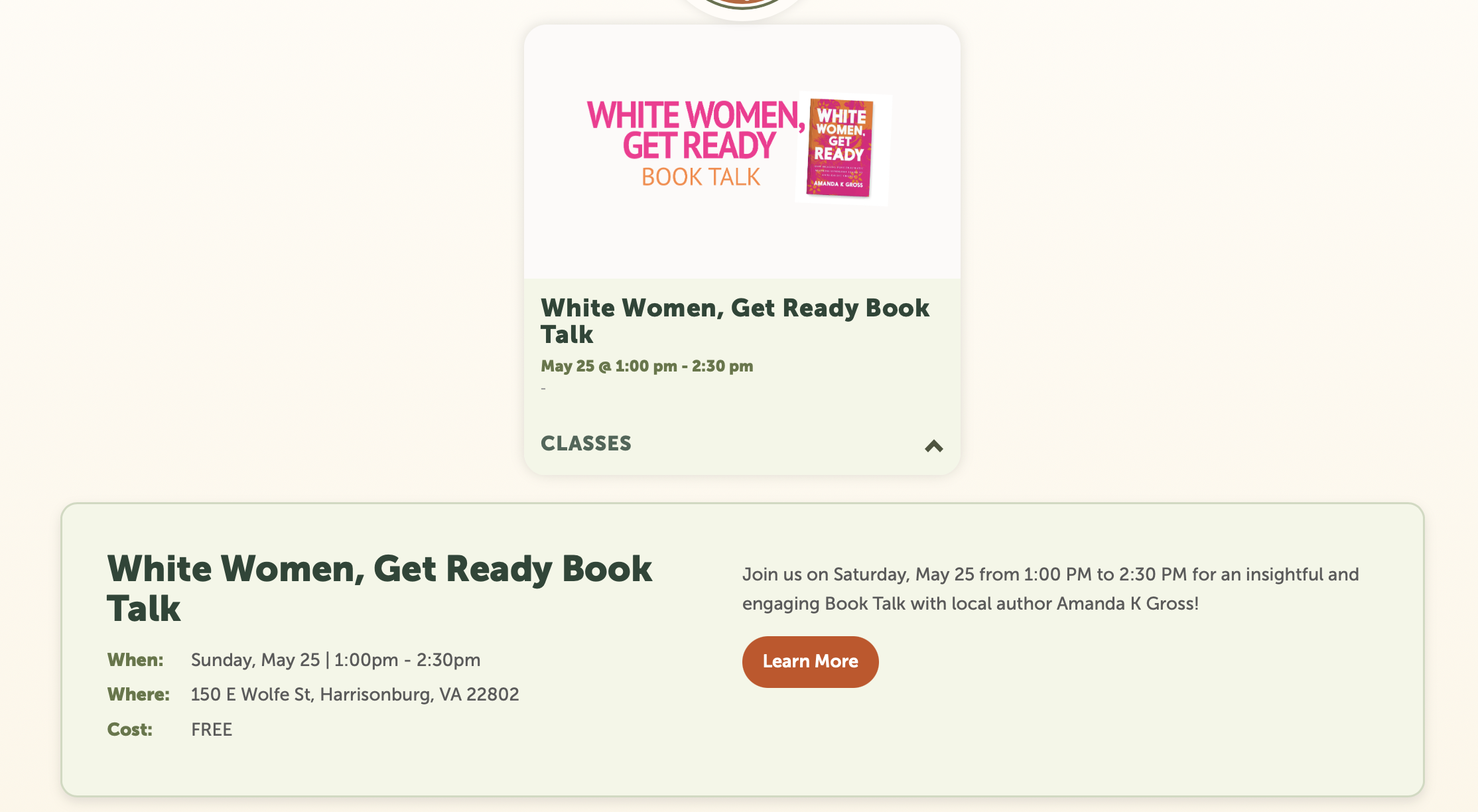The width and height of the screenshot is (1478, 812).
Task: Click the FREE cost value
Action: [211, 730]
